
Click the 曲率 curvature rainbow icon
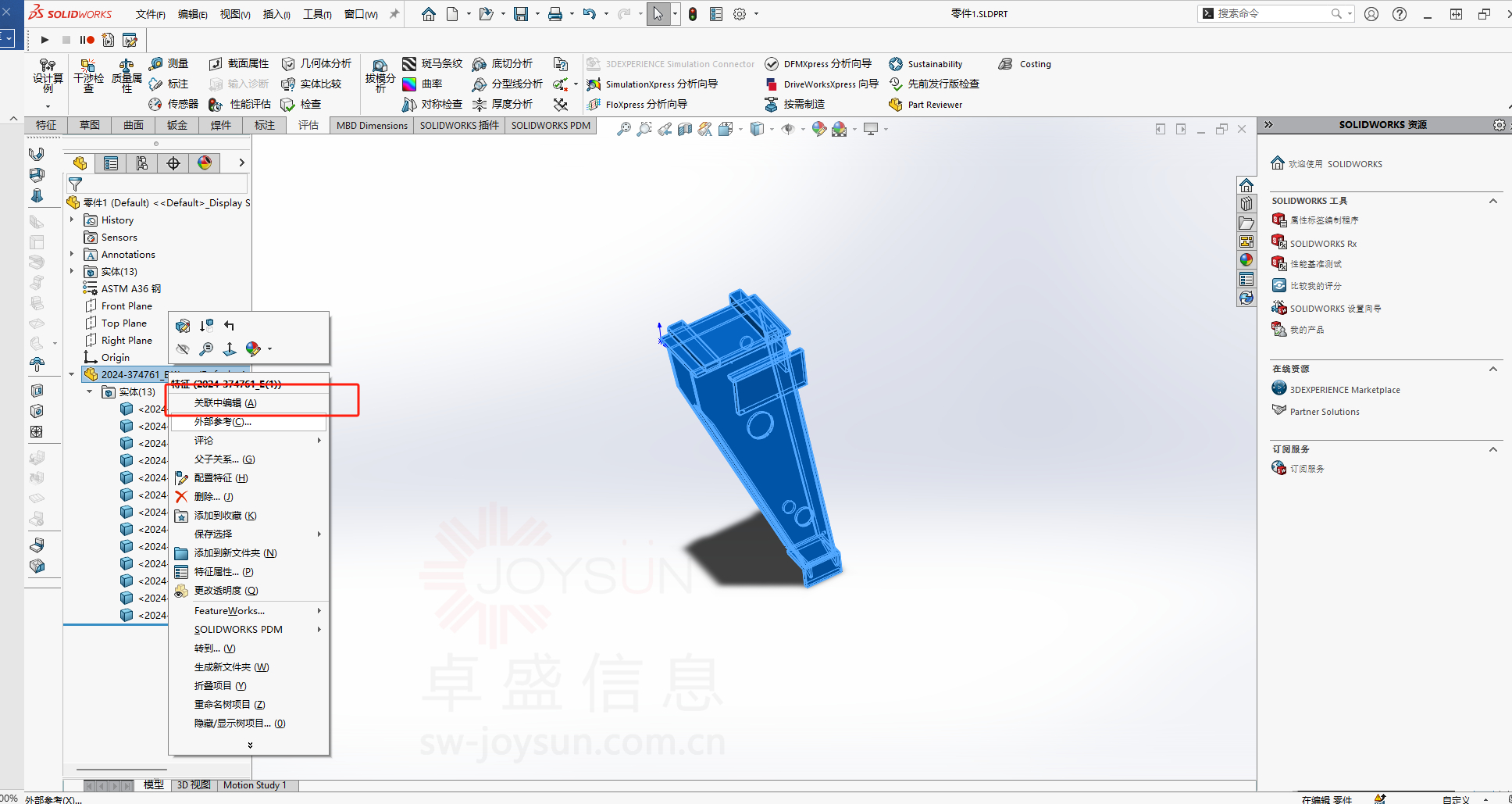pos(409,84)
